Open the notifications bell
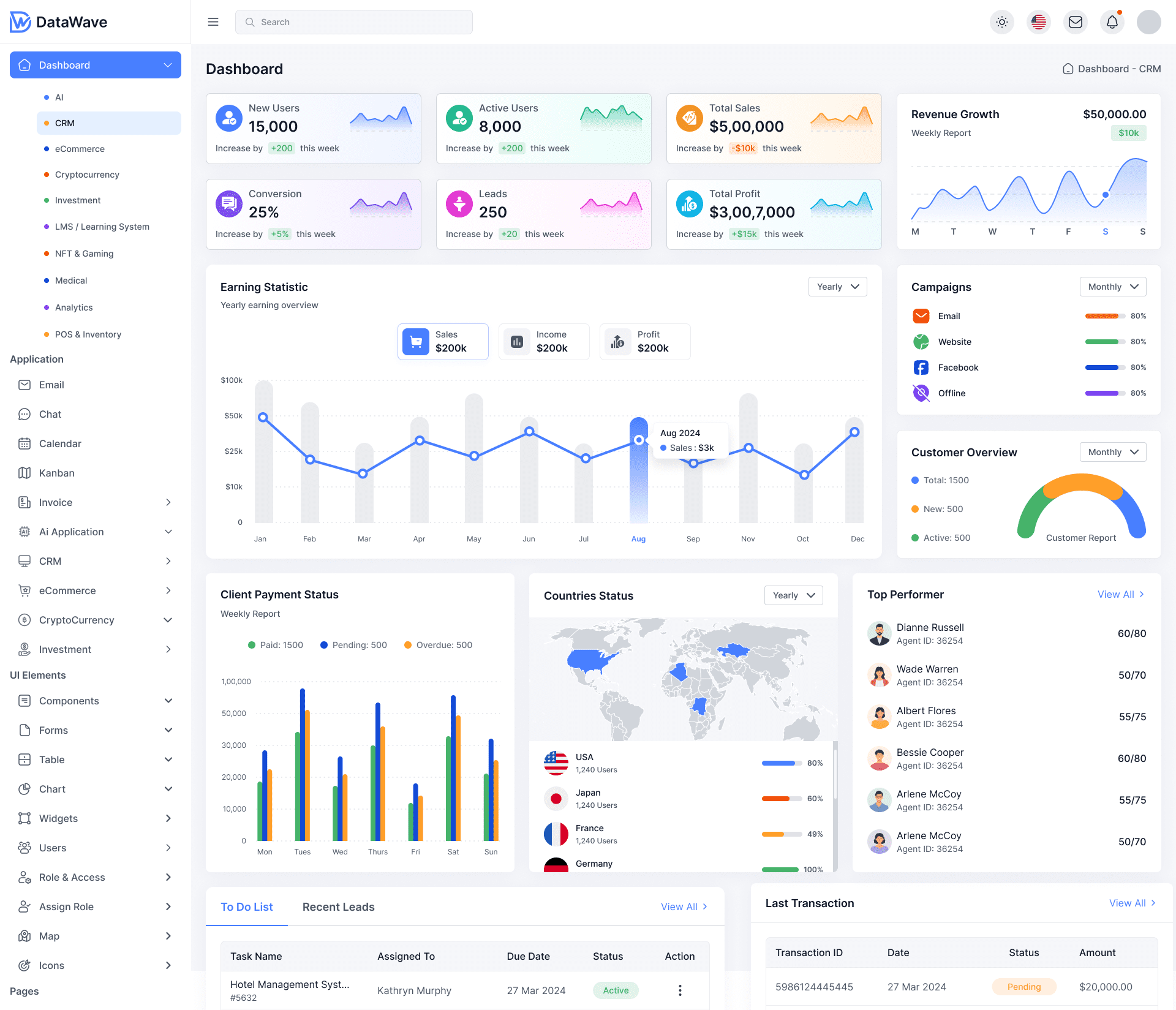The image size is (1176, 1010). [1112, 21]
